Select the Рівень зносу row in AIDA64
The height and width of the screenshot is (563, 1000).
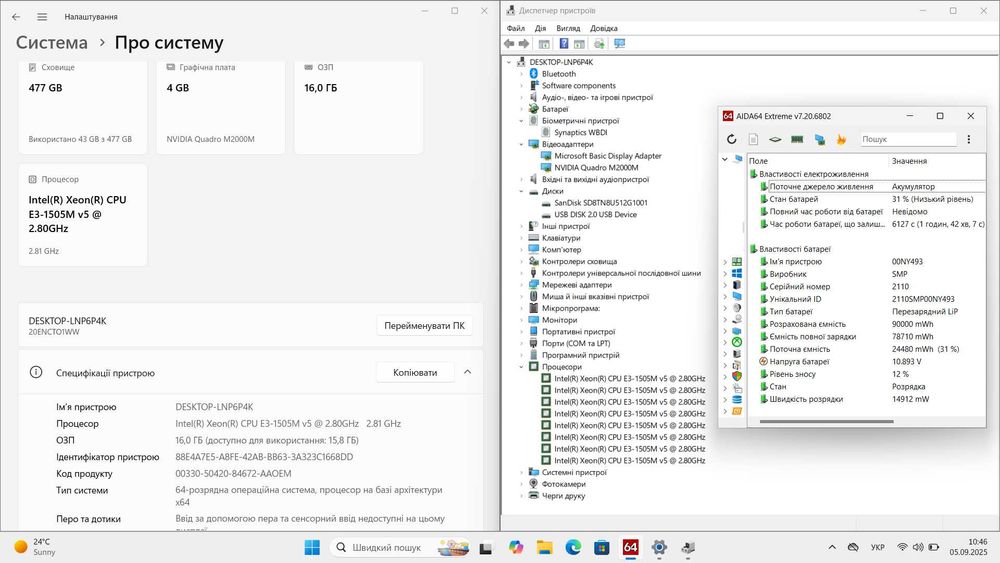pos(866,374)
